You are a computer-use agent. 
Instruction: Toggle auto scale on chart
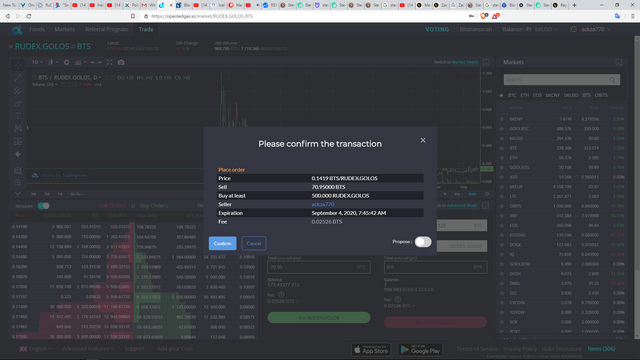click(472, 194)
